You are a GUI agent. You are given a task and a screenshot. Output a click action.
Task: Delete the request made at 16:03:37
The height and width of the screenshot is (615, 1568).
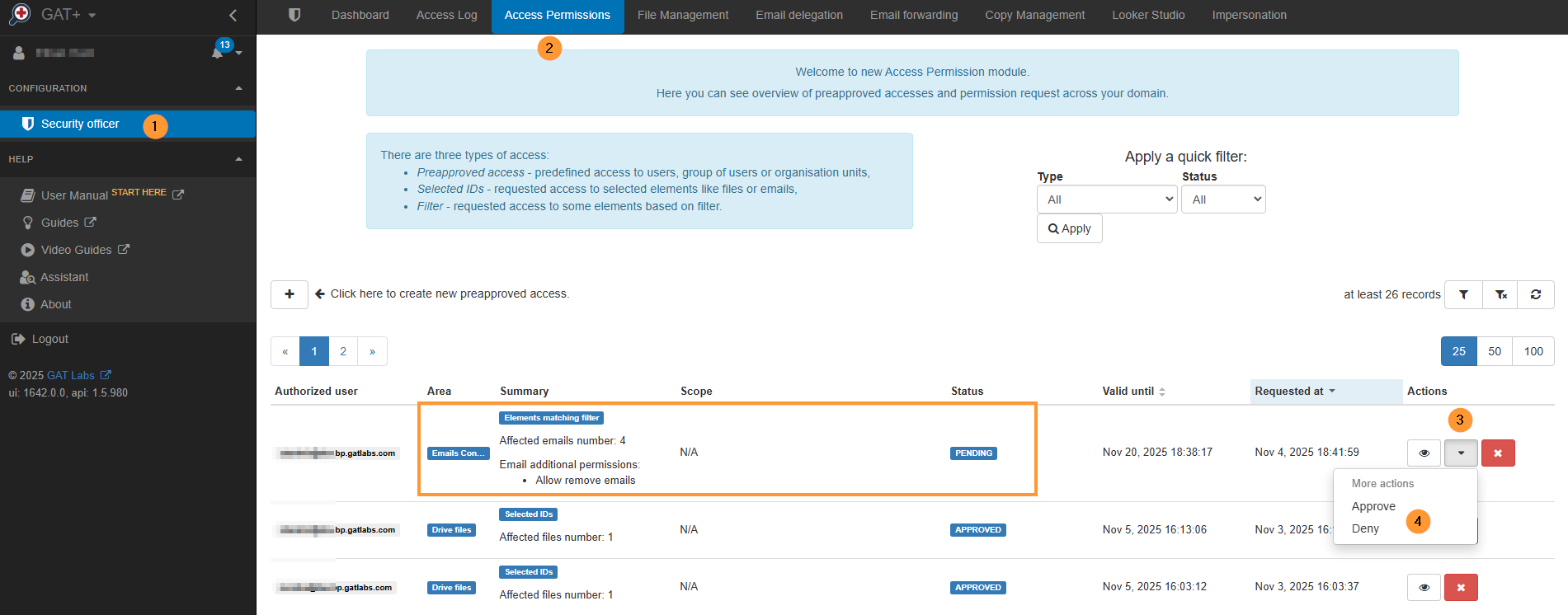1461,588
